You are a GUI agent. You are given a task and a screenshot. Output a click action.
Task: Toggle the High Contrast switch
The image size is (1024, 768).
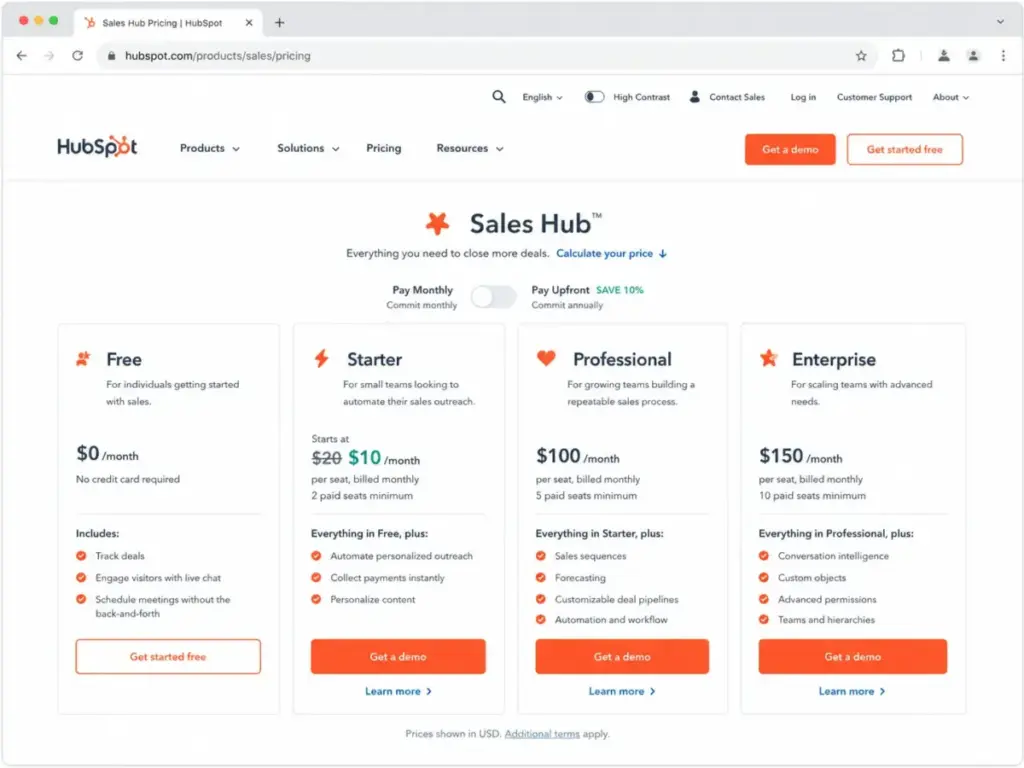(594, 97)
